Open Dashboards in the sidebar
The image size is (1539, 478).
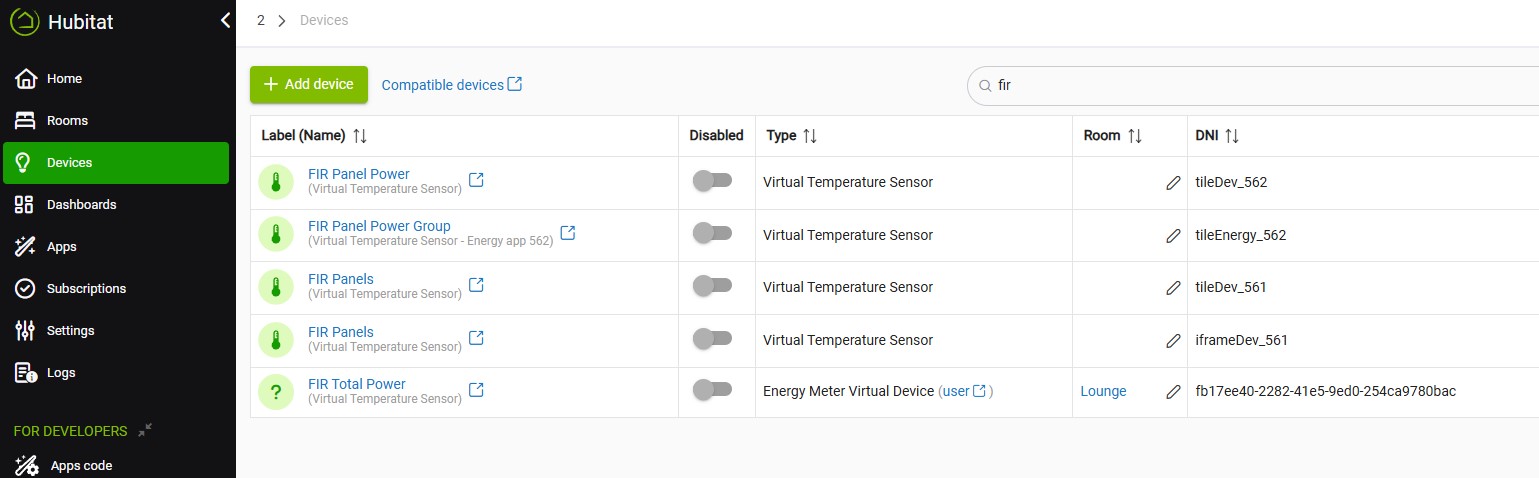point(81,204)
